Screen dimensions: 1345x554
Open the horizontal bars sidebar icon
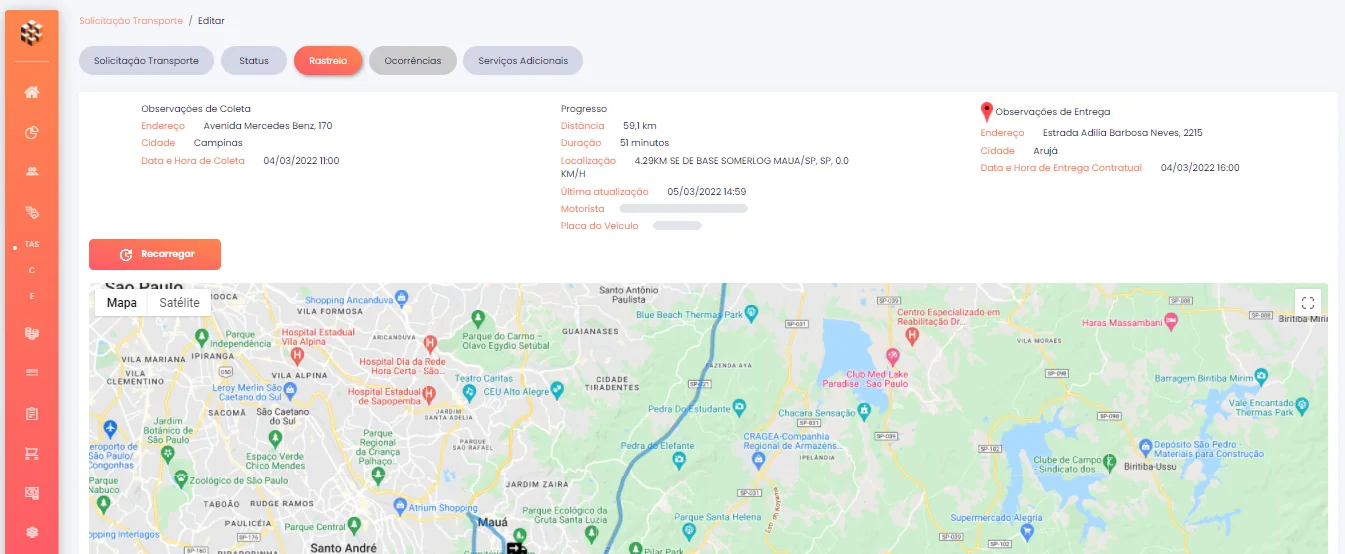pos(32,373)
